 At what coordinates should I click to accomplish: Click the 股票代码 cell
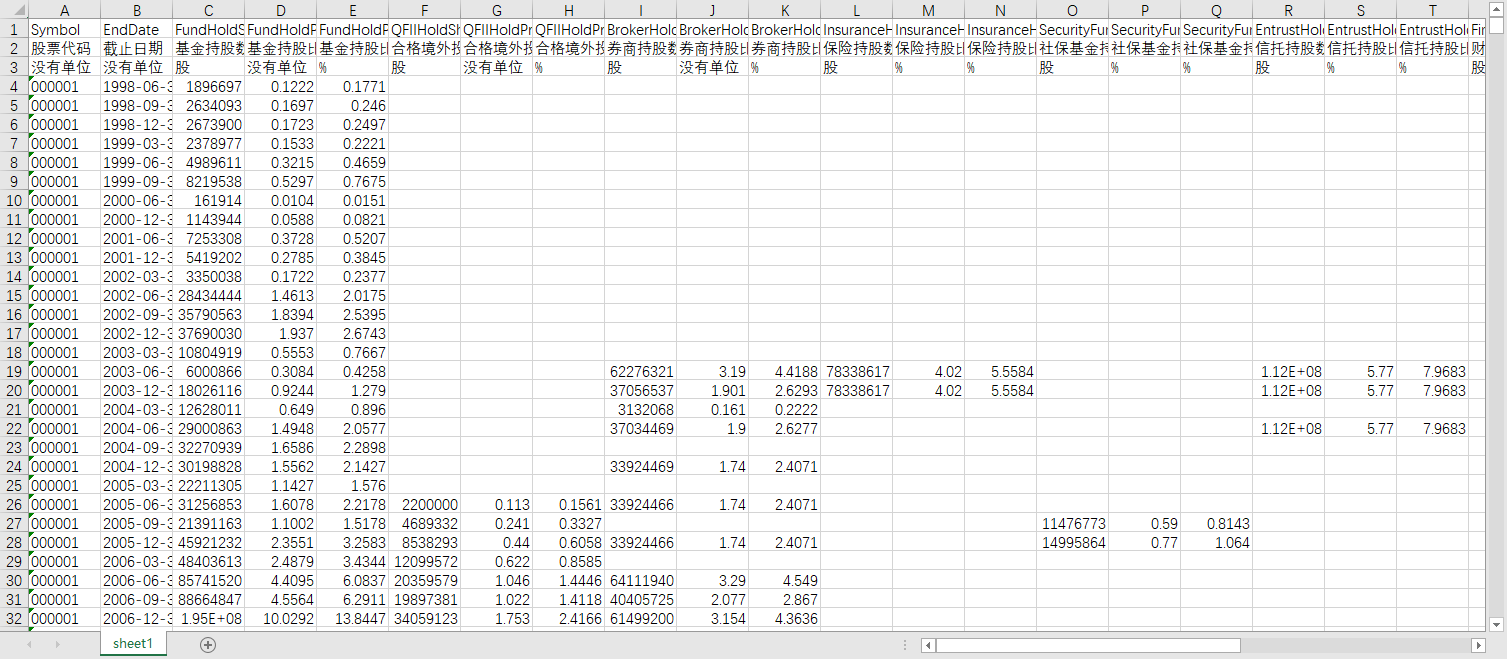click(65, 48)
